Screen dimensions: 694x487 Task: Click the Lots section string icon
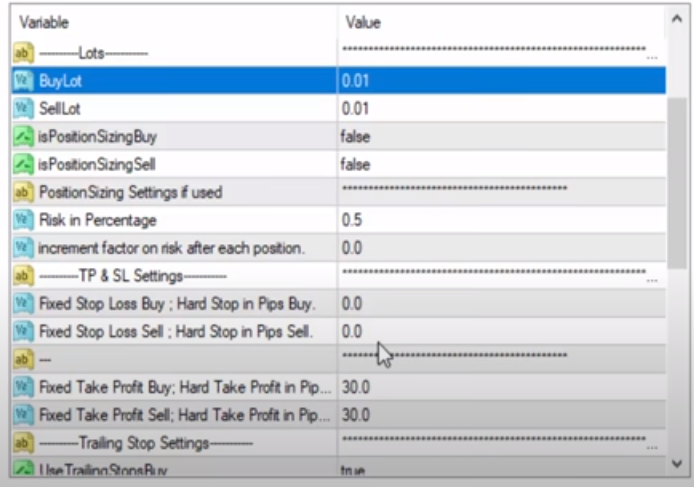23,53
